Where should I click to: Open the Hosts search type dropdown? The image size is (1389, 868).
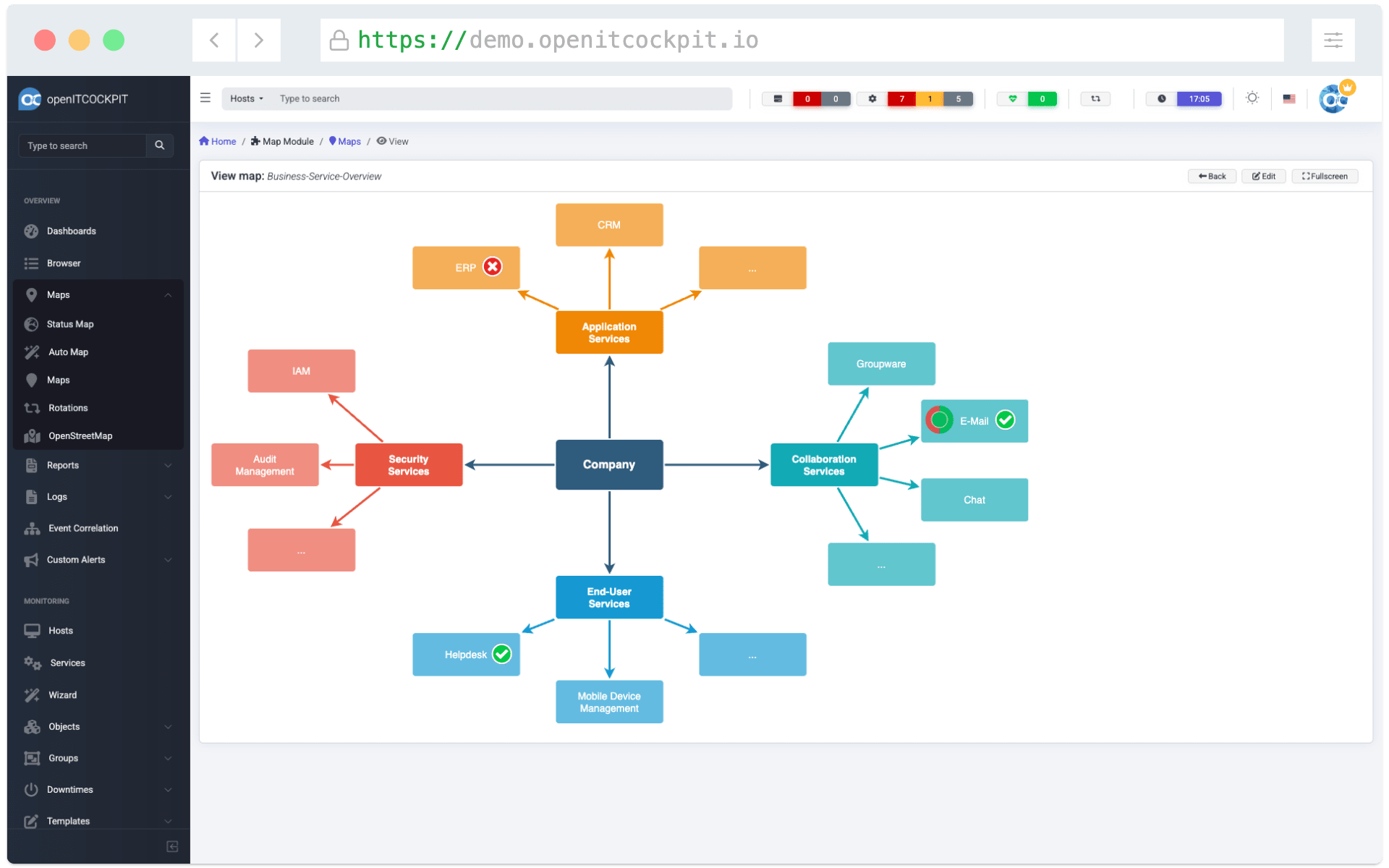[247, 99]
